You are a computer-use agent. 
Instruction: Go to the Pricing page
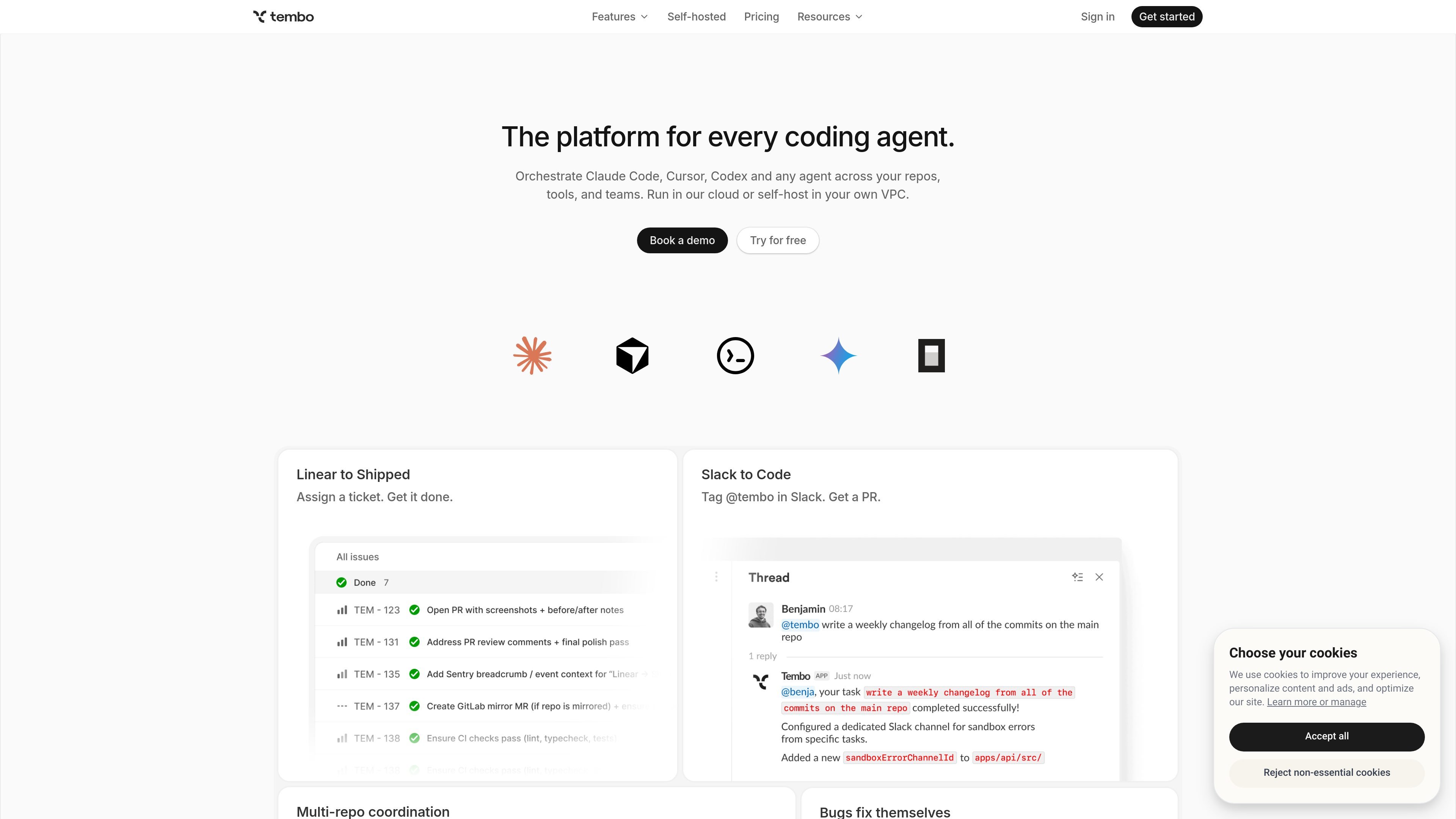click(761, 17)
